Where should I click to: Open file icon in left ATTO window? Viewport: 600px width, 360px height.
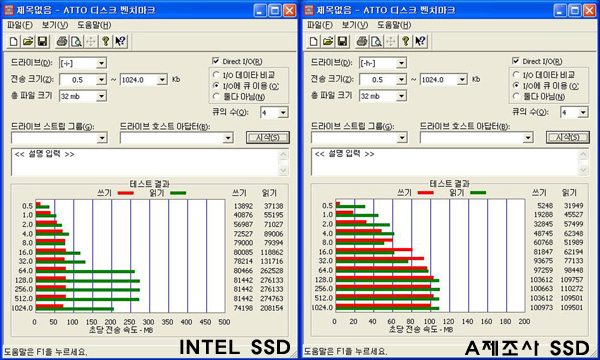point(28,41)
